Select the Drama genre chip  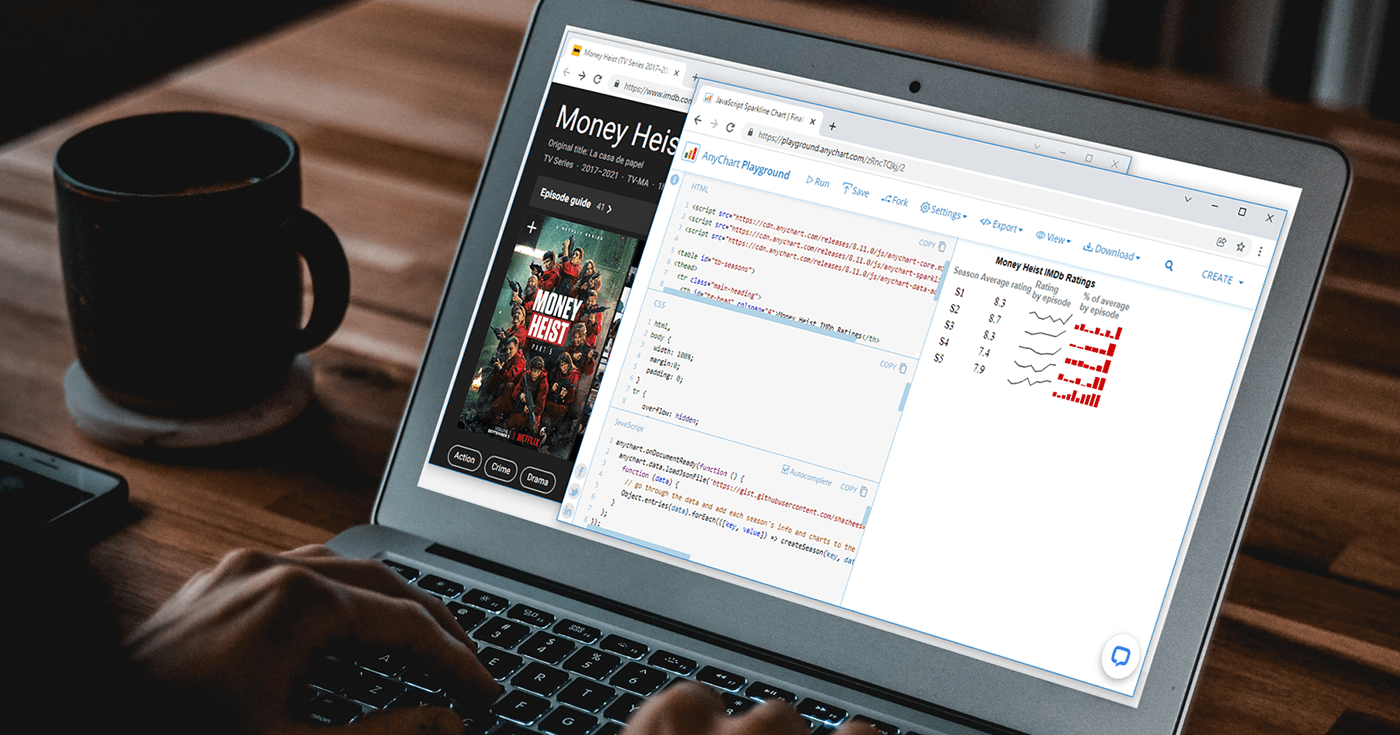pos(538,479)
